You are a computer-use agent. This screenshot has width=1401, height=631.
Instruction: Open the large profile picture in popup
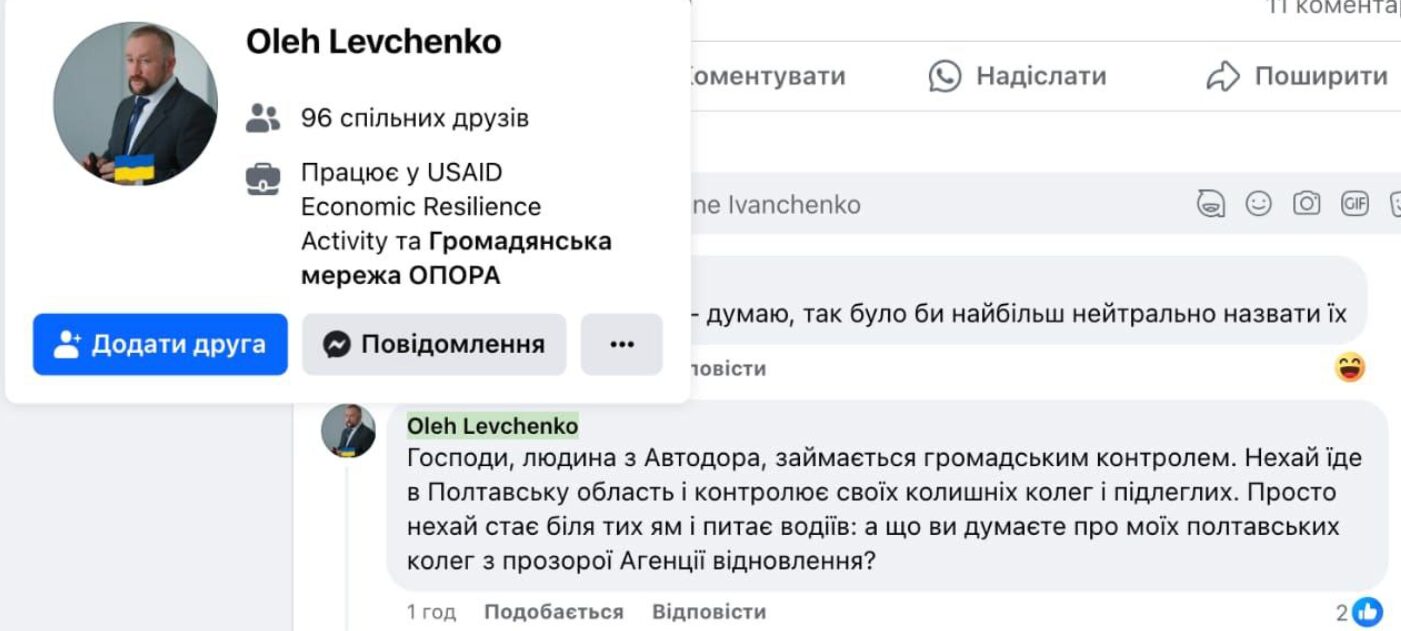click(x=135, y=103)
